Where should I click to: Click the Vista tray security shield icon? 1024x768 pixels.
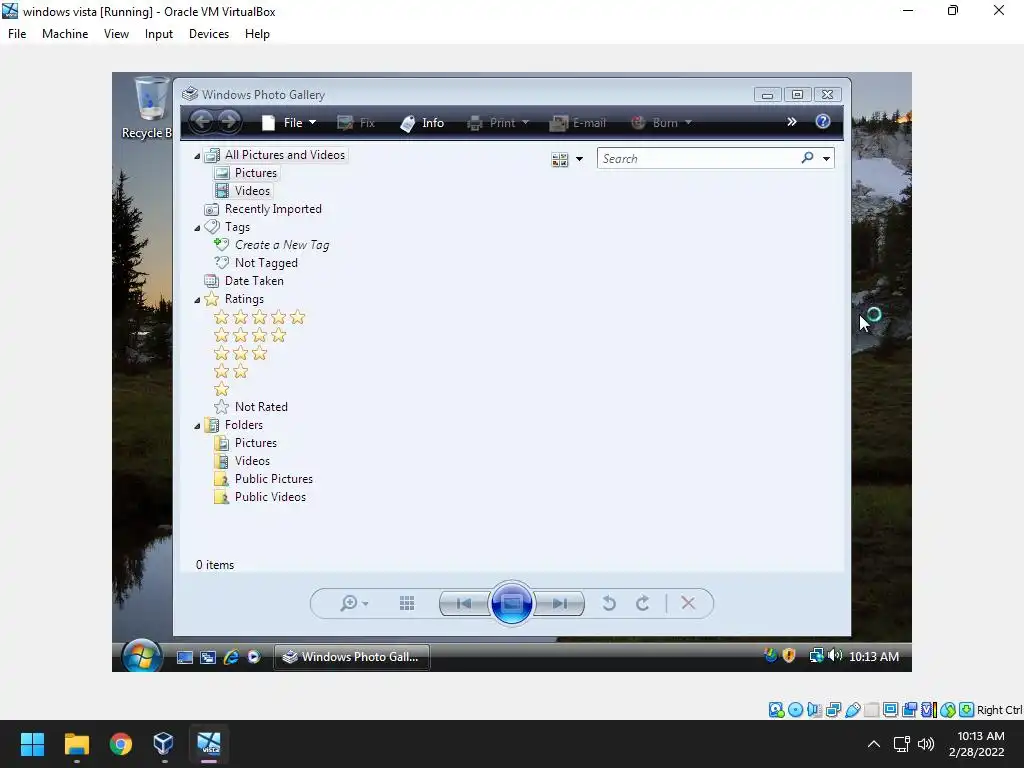tap(789, 655)
